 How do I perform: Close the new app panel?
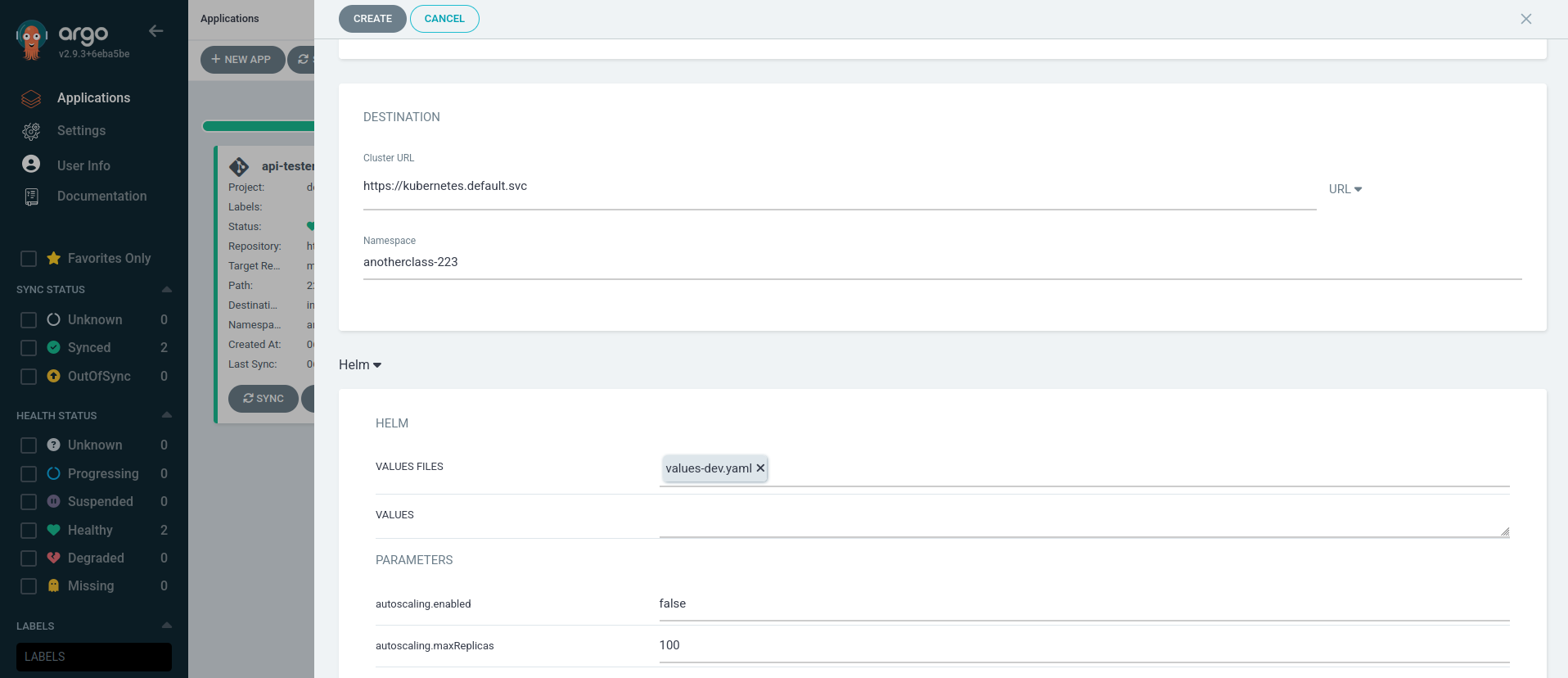click(x=1525, y=19)
